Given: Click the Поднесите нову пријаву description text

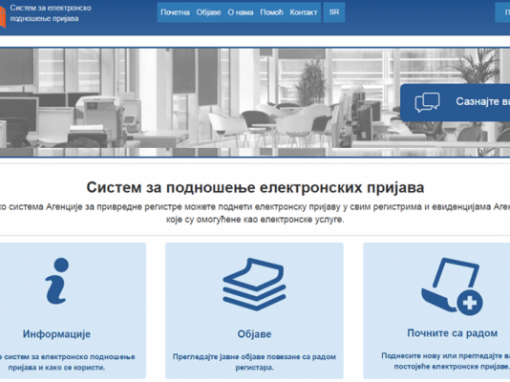Looking at the screenshot, I should (x=447, y=361).
